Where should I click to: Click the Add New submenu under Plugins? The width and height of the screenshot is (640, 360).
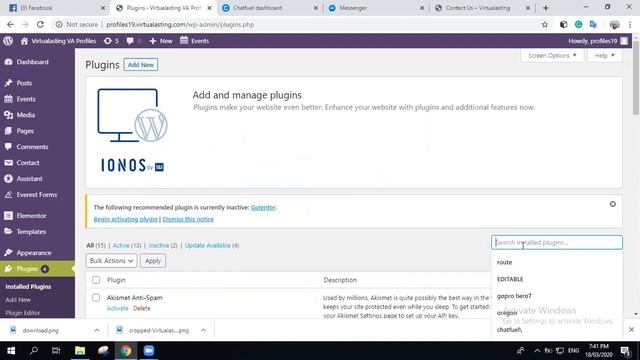pos(18,300)
